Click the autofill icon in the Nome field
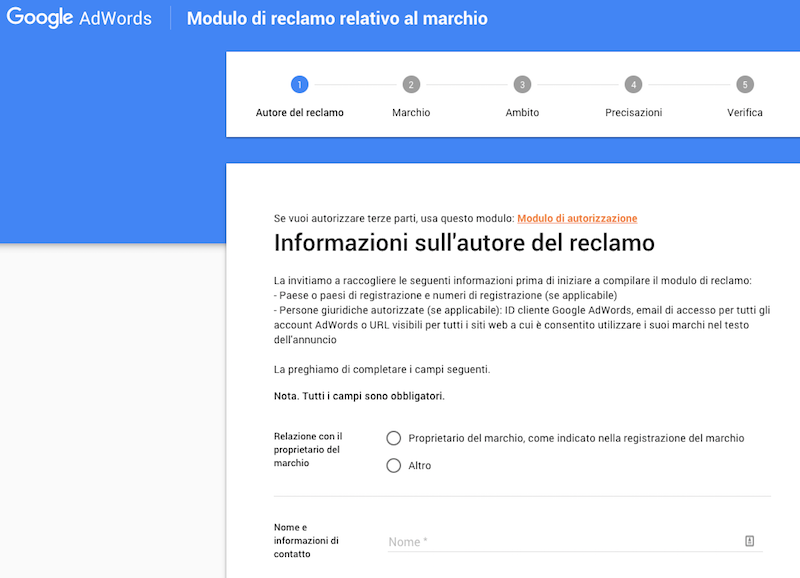This screenshot has height=578, width=800. (x=750, y=541)
